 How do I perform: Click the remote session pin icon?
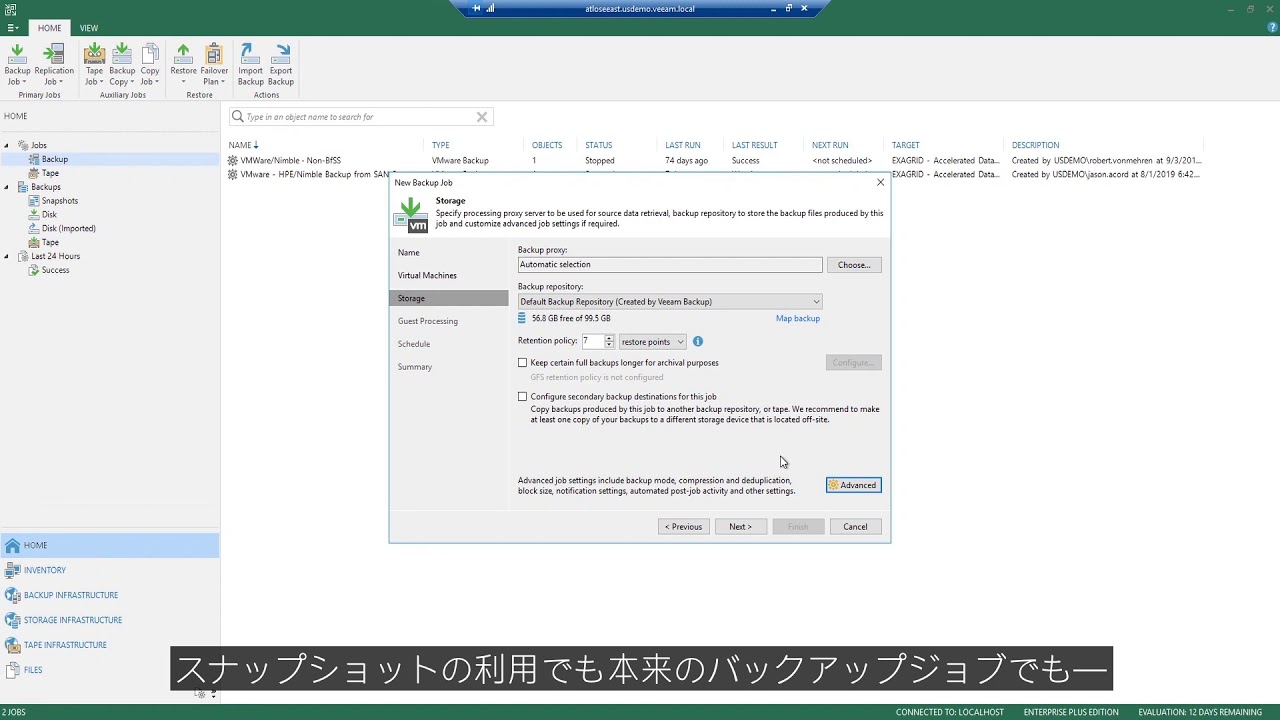pos(476,8)
